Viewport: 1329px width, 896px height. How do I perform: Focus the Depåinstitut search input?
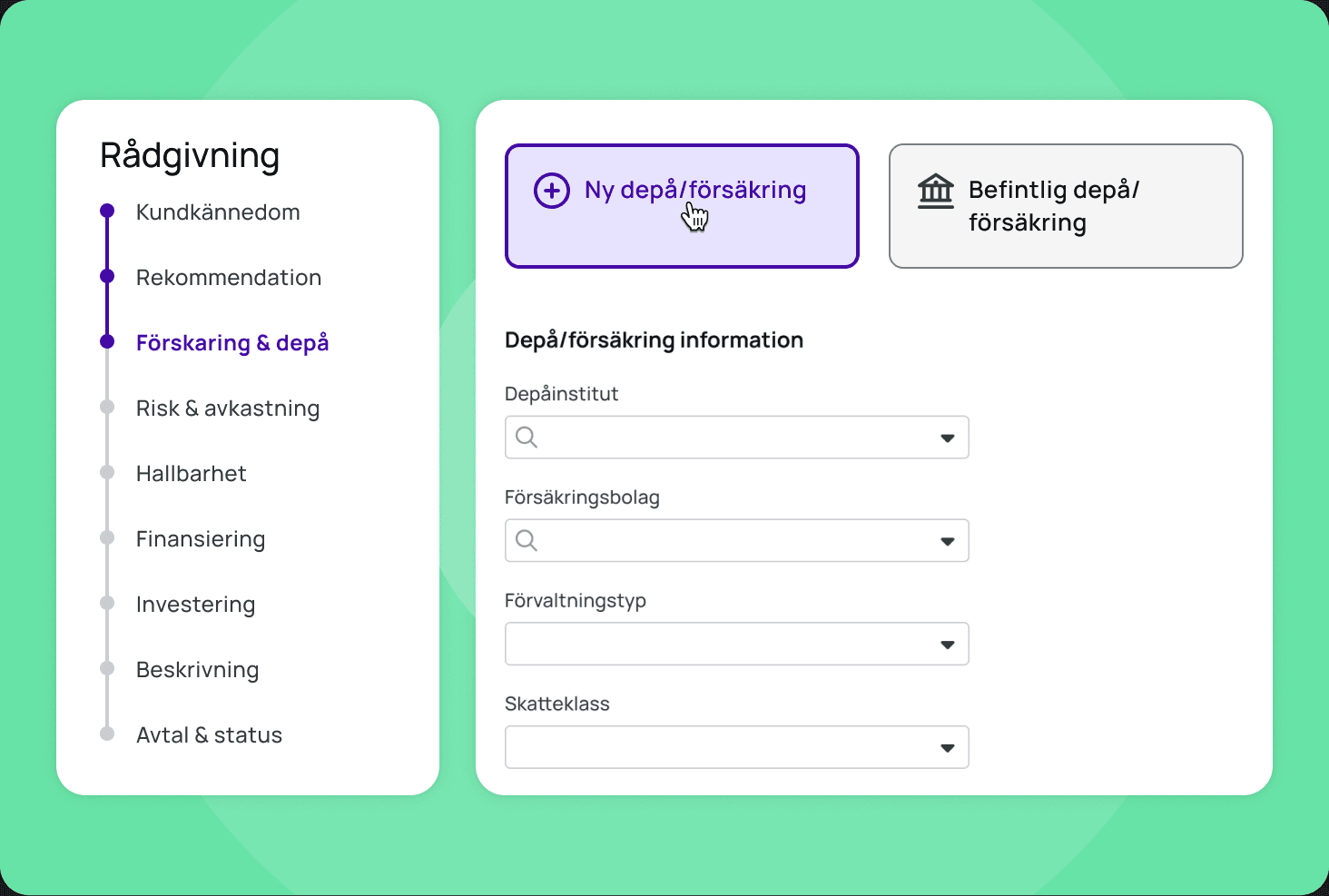737,438
